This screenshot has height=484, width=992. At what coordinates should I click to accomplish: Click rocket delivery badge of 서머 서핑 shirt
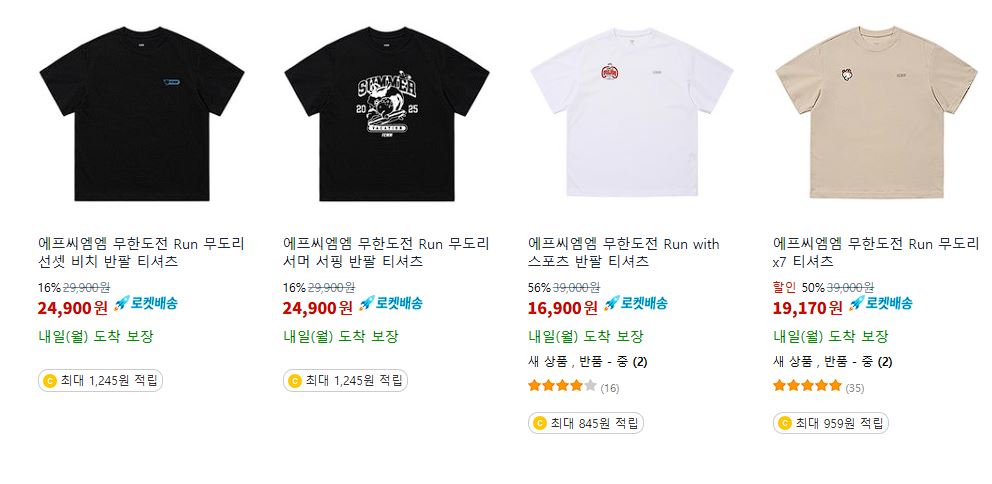click(x=390, y=304)
